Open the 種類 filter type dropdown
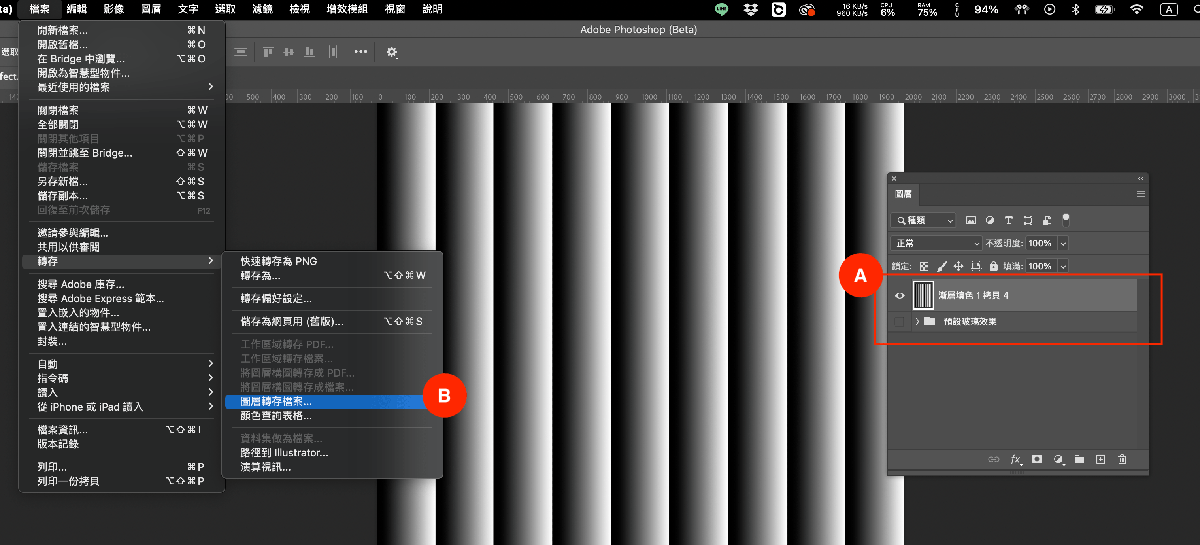The image size is (1200, 545). coord(924,220)
